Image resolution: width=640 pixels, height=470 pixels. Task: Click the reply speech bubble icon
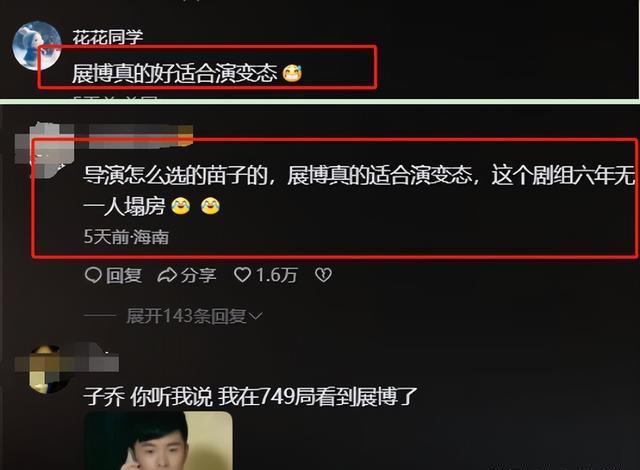(x=93, y=275)
